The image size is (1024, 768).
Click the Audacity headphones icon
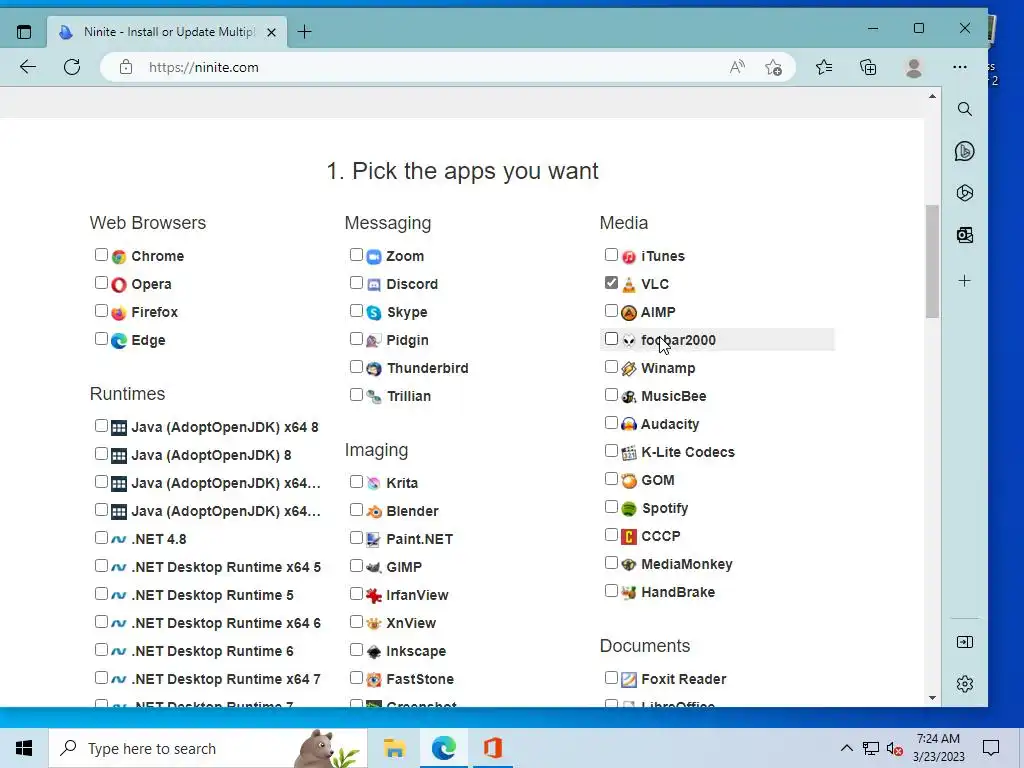(x=628, y=424)
